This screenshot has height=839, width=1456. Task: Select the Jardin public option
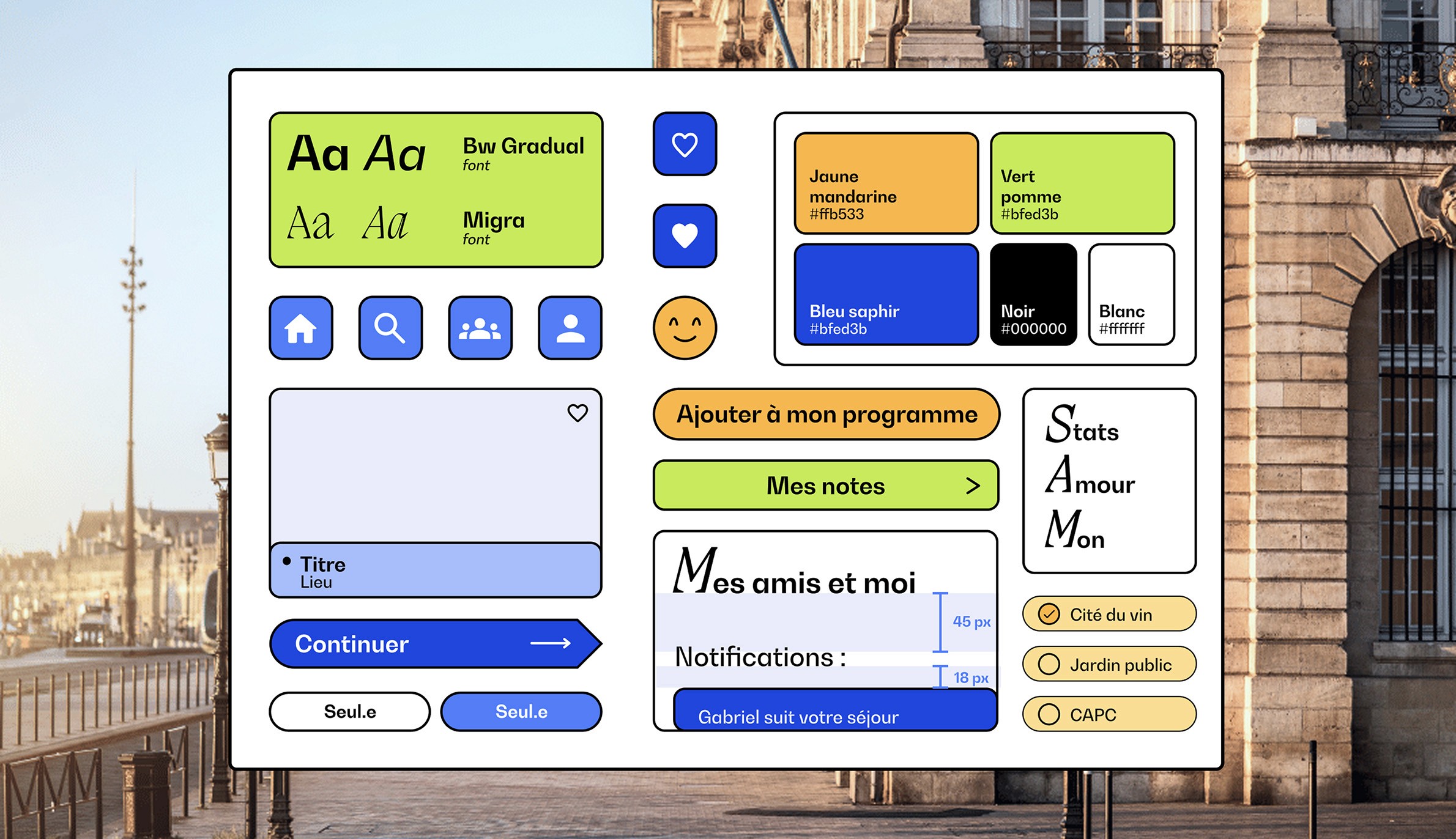point(1049,664)
